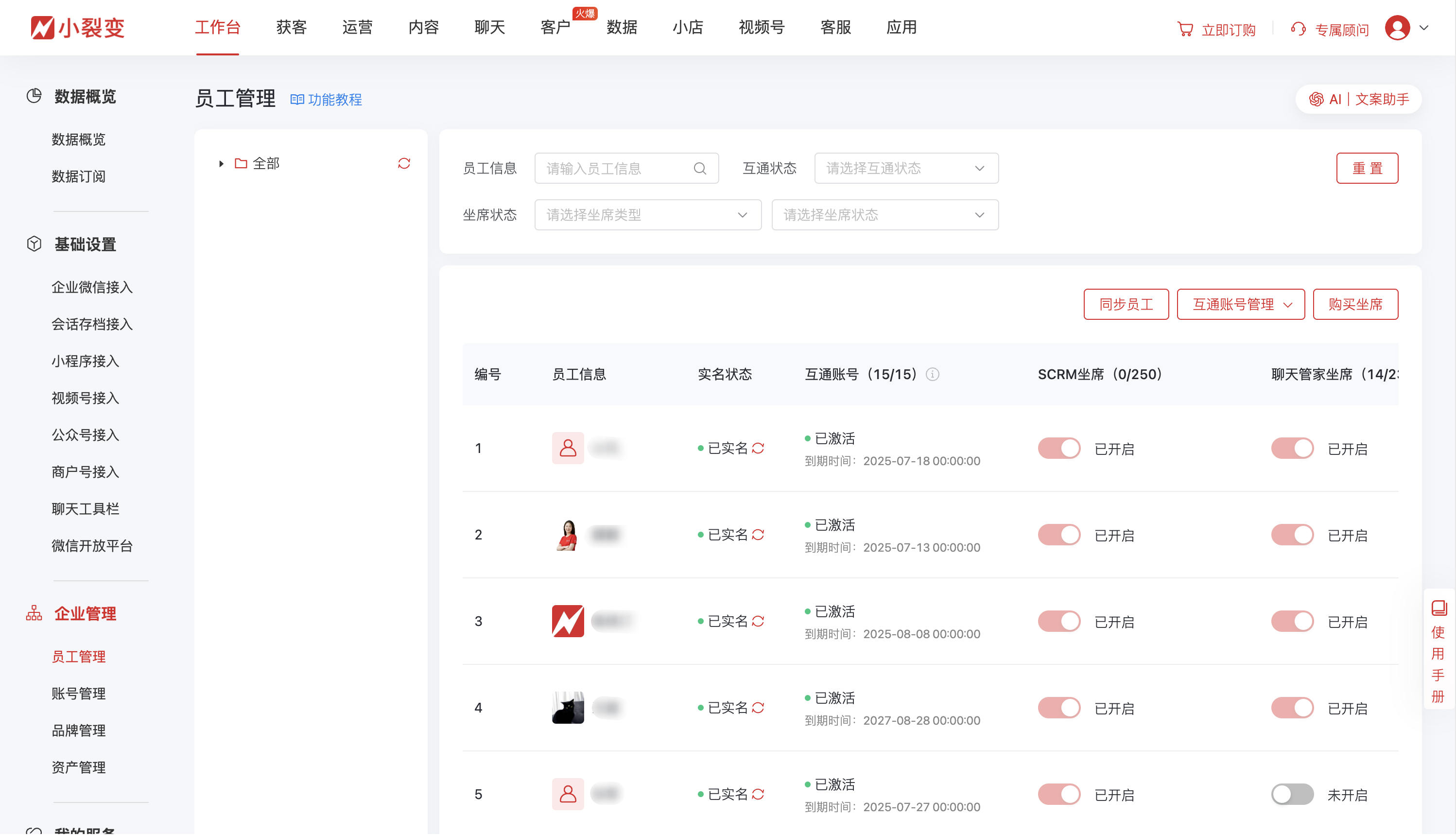Click the 使用手册 book icon
Screen dimensions: 1456x835
1439,608
